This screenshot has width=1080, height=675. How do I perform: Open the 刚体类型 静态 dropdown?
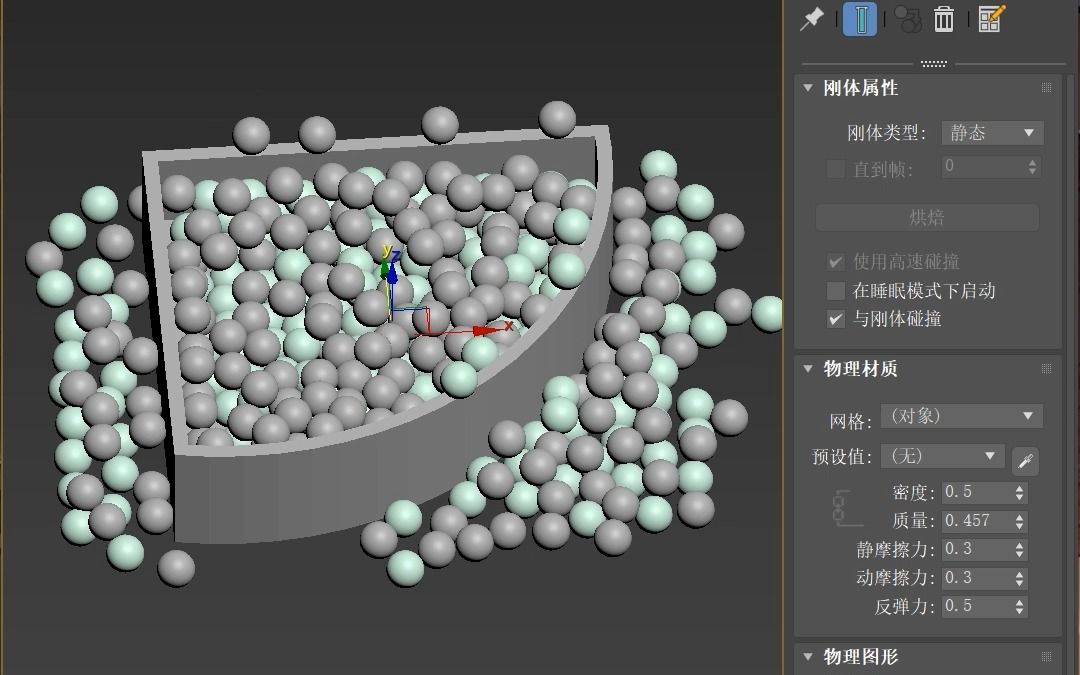click(x=992, y=132)
